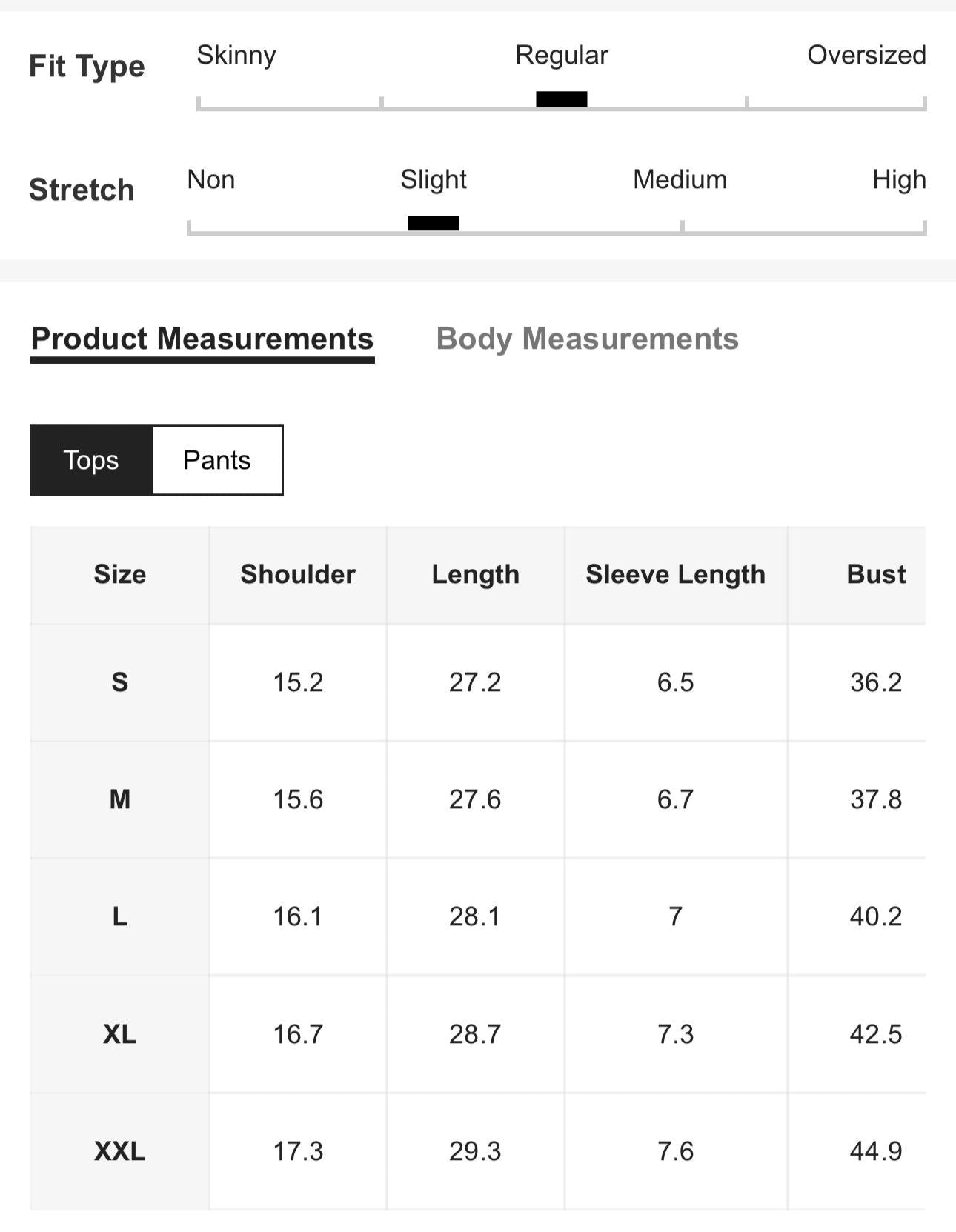Click the Regular fit type marker
The height and width of the screenshot is (1232, 956).
tap(562, 99)
